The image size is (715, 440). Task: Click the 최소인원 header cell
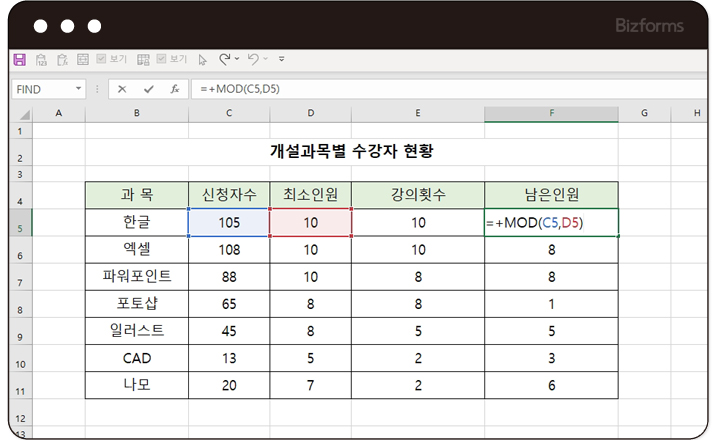tap(311, 195)
